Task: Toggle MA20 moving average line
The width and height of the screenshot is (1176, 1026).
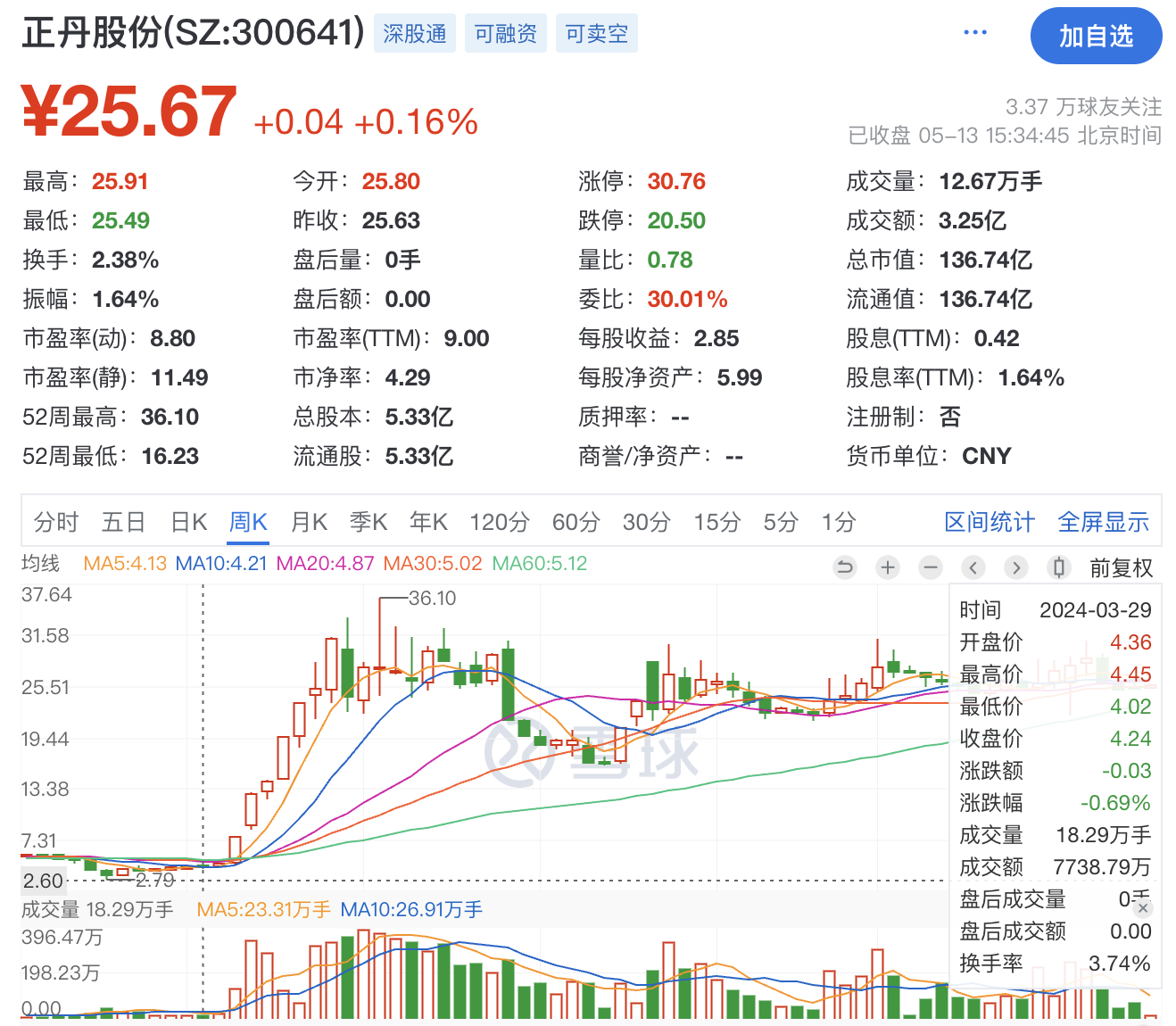Action: click(325, 564)
